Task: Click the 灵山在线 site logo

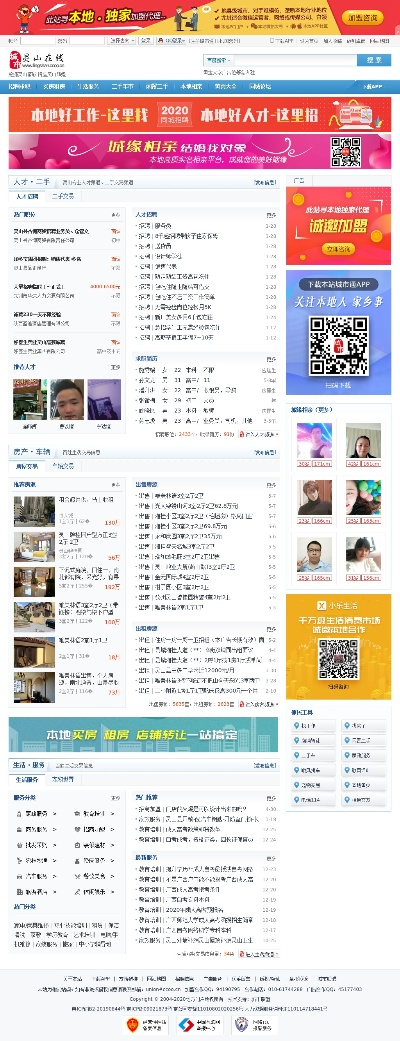Action: tap(38, 61)
